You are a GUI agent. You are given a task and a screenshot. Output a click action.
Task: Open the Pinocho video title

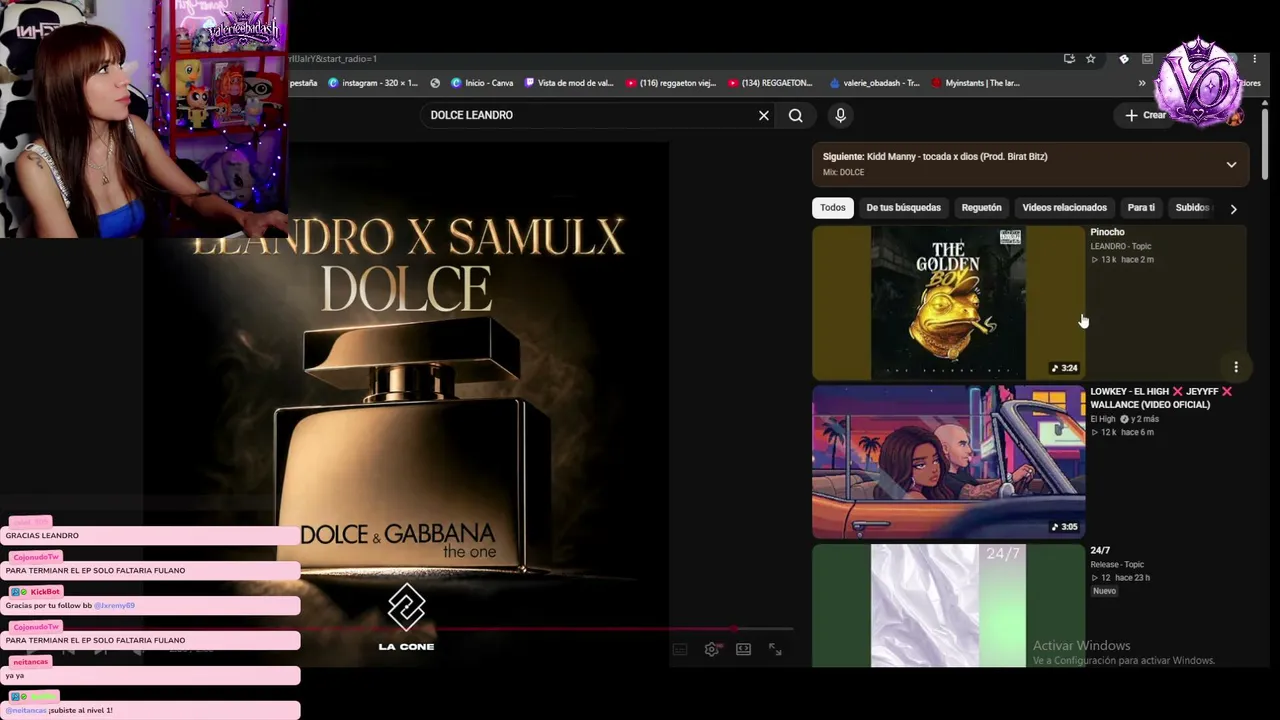click(x=1107, y=232)
